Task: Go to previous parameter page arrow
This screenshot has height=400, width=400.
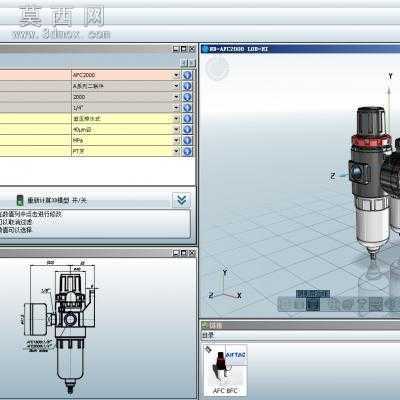Action: pos(184,63)
